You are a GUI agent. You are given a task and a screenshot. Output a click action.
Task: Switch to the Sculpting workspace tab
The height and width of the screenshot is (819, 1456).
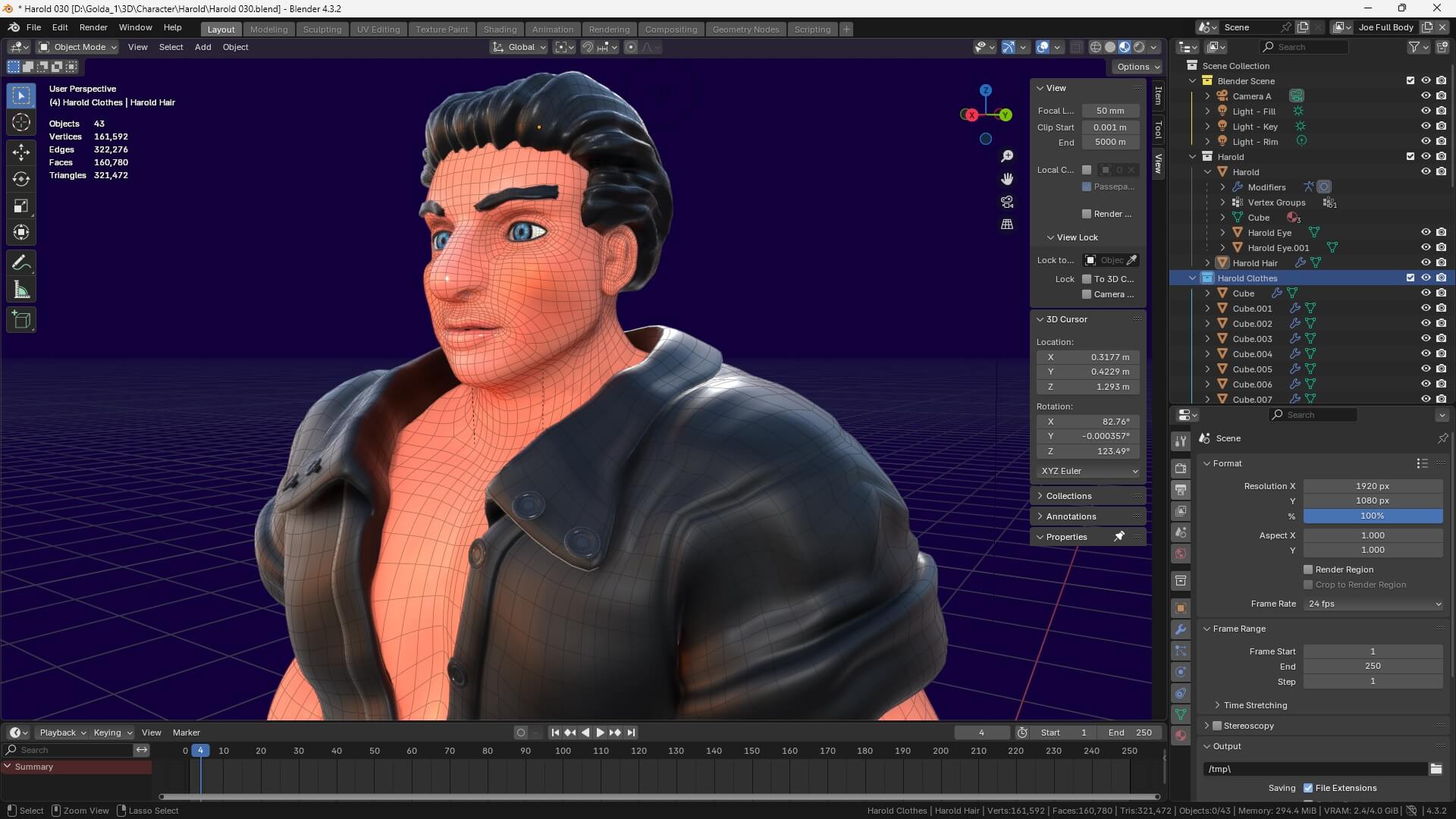pyautogui.click(x=322, y=29)
